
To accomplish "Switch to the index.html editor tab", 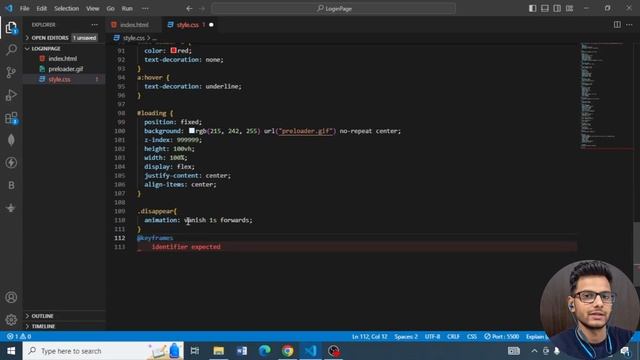I will coord(133,25).
